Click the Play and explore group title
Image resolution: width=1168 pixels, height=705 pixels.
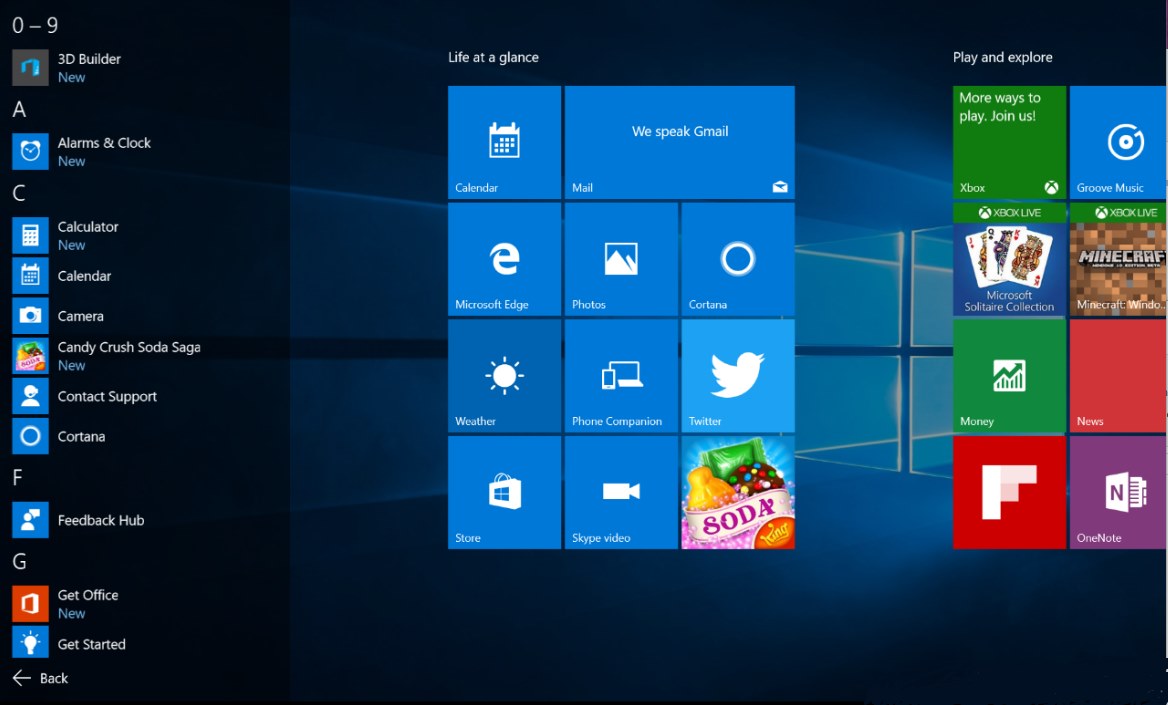tap(1003, 57)
